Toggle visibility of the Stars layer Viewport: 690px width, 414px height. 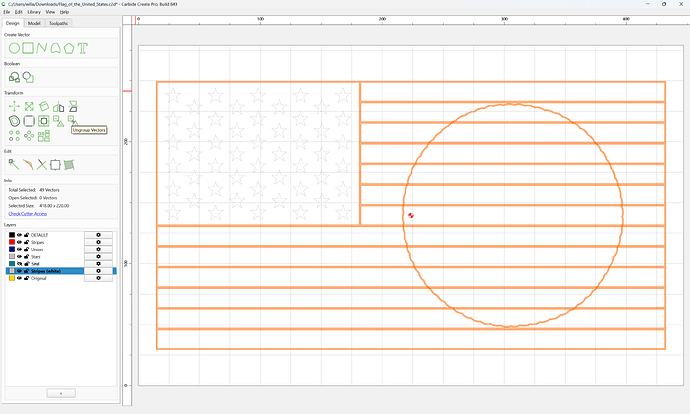coord(19,256)
